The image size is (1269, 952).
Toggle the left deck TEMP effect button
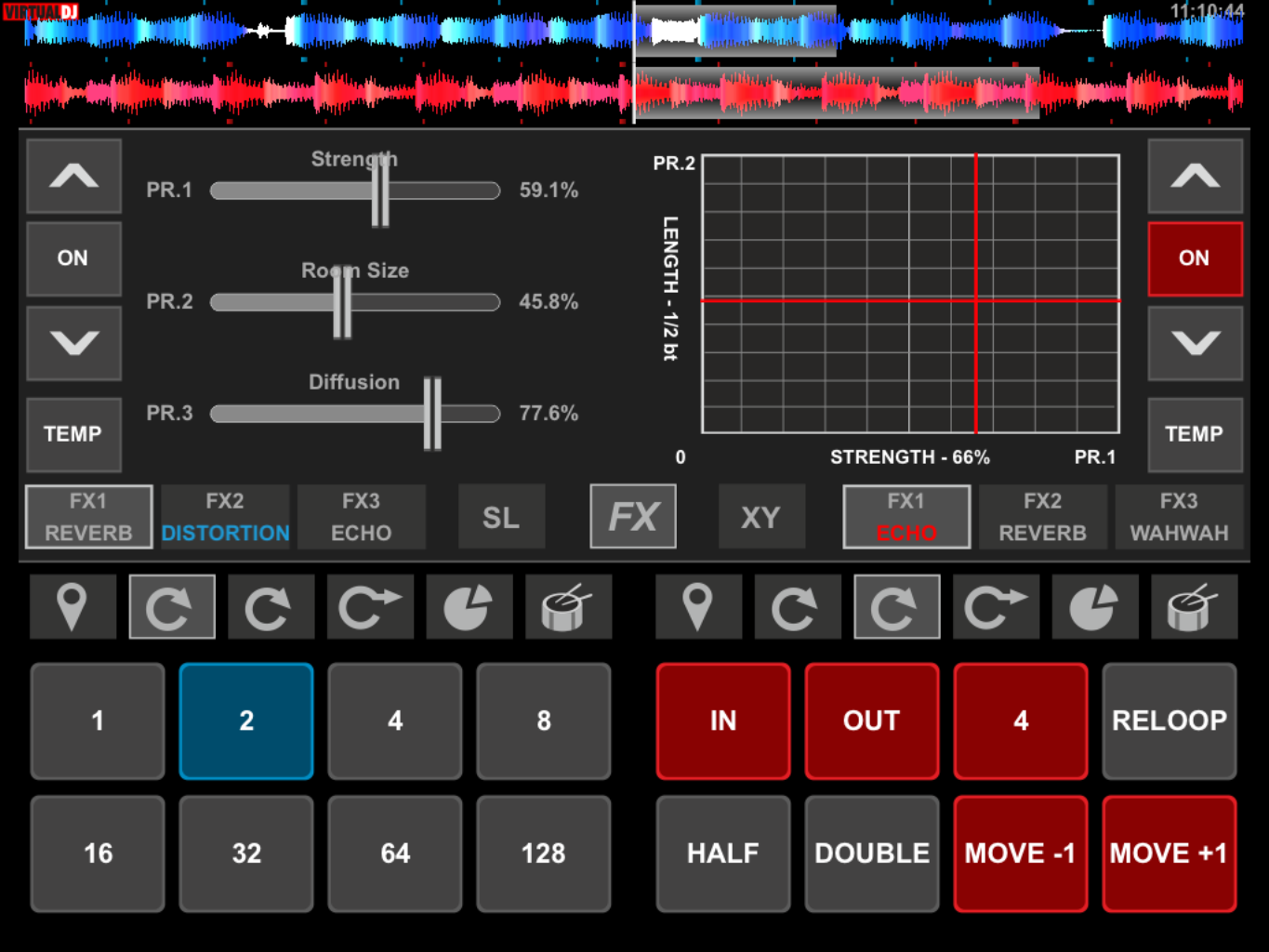click(x=73, y=434)
